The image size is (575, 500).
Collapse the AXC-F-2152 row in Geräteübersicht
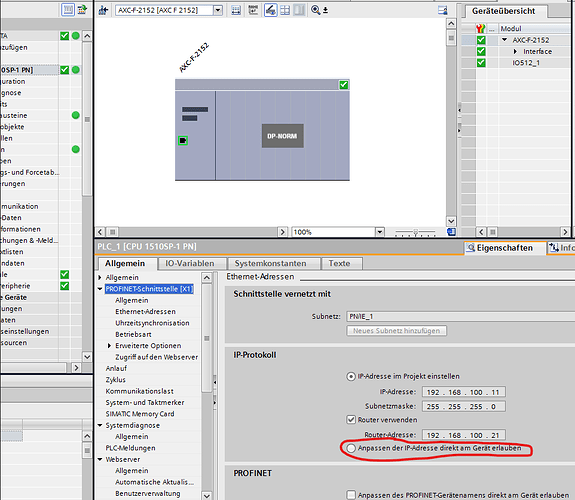pyautogui.click(x=505, y=40)
